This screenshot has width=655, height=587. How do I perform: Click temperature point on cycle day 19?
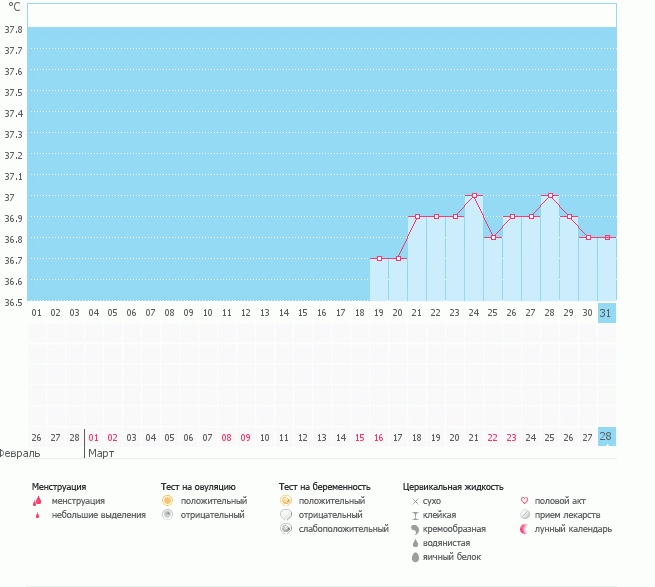(x=379, y=259)
